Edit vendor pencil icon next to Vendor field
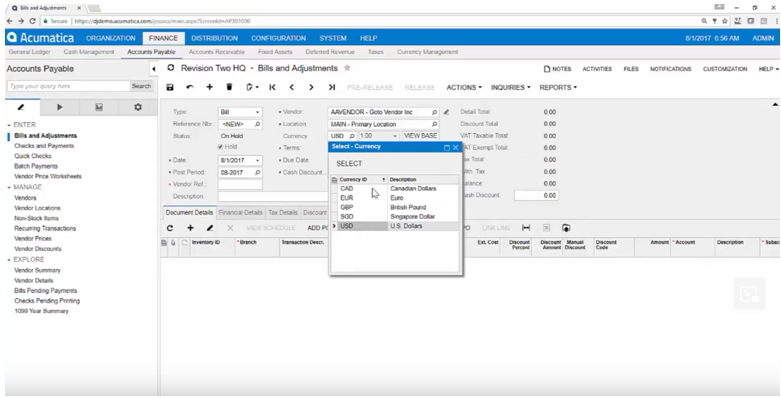This screenshot has height=398, width=781. (446, 112)
